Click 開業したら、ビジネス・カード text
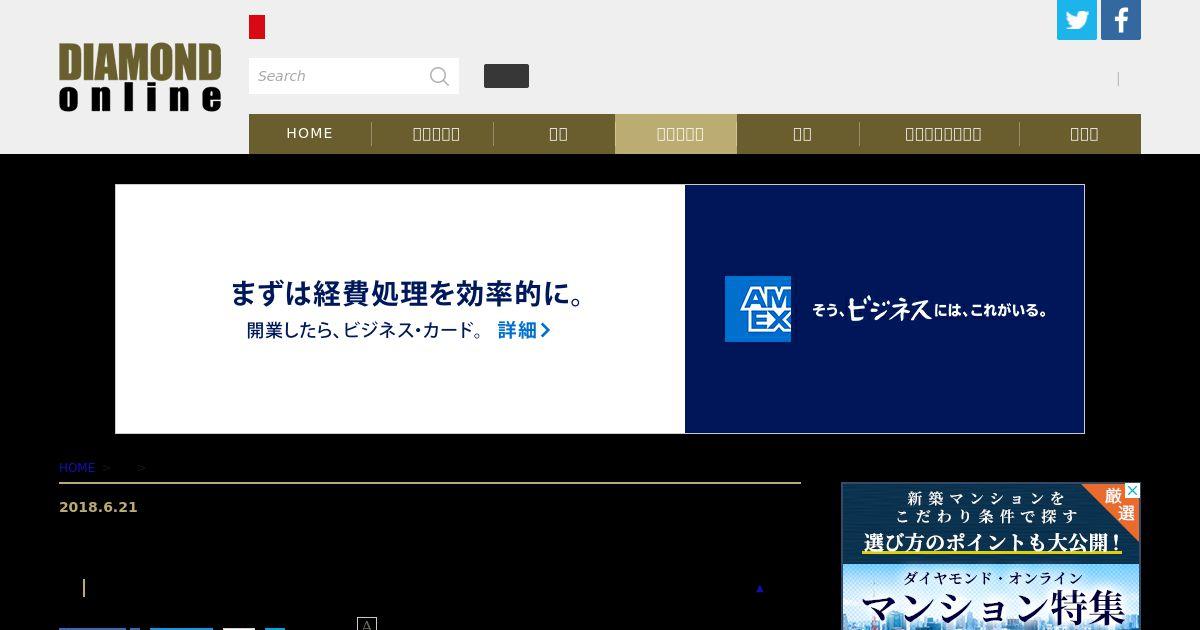 point(365,330)
